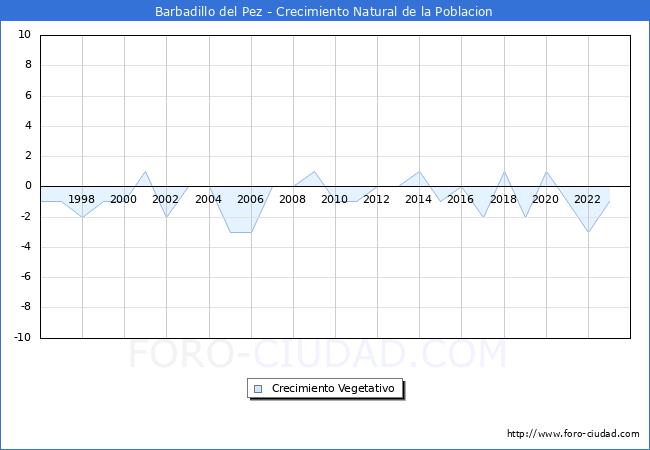Click the y-axis value 6

click(28, 95)
